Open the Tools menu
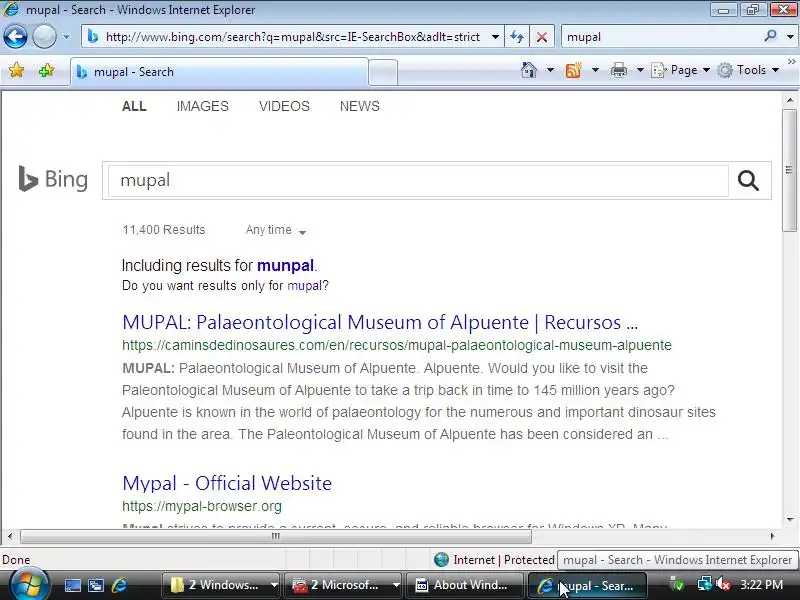Viewport: 800px width, 600px height. (747, 70)
